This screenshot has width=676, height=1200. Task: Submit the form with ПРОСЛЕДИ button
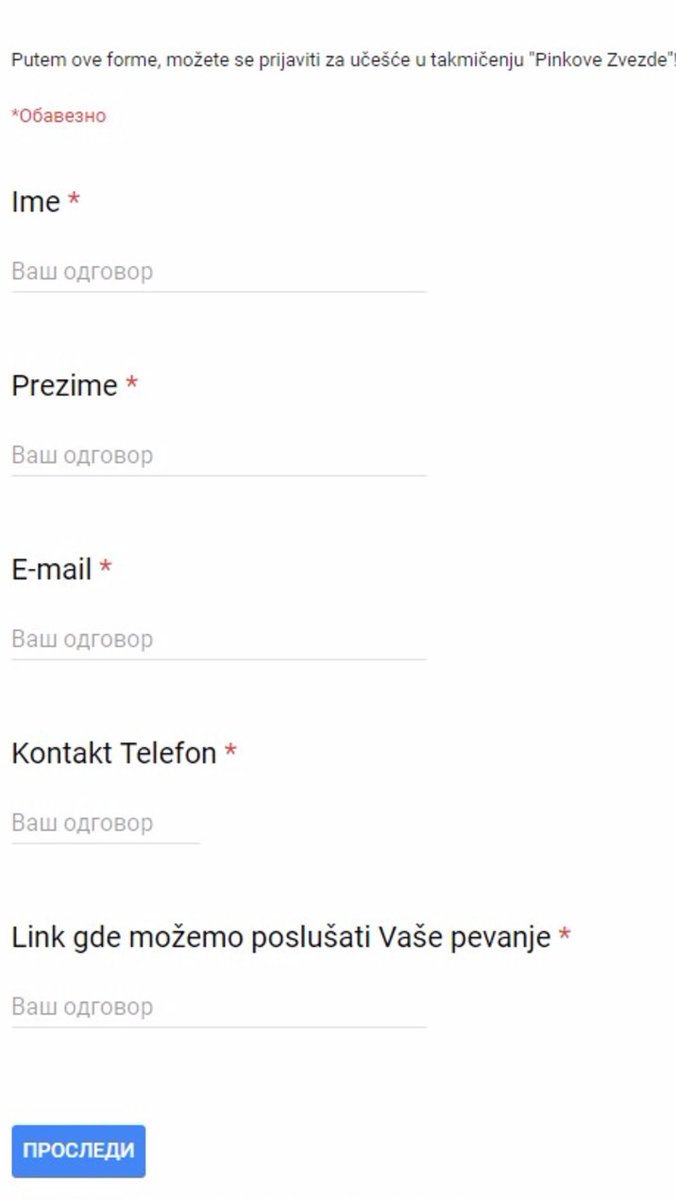78,1151
